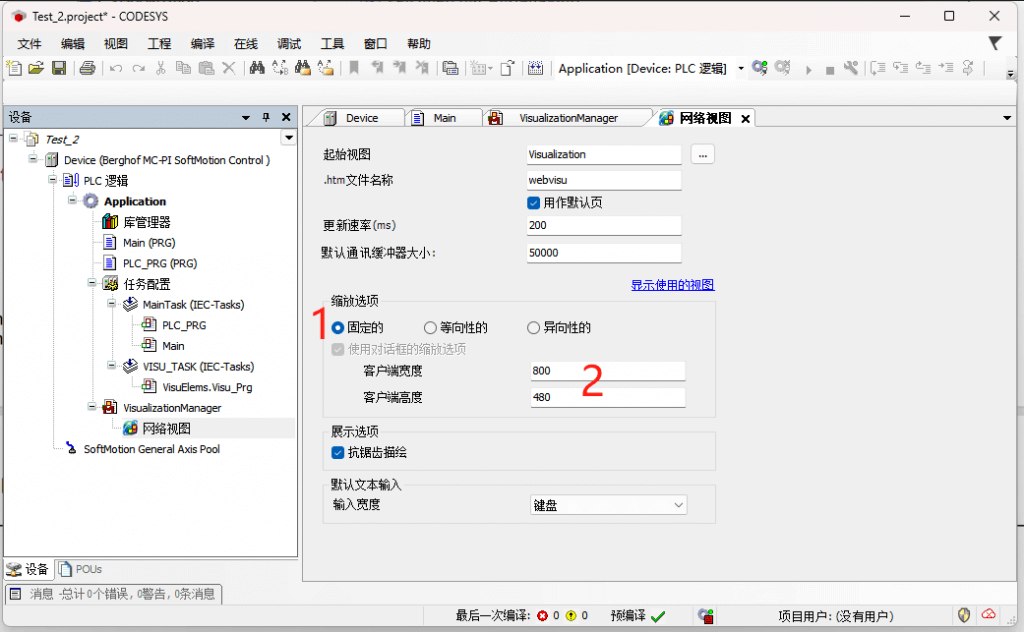Collapse the MainTask (IEC-Tasks) tree node
The image size is (1024, 632).
tap(112, 304)
